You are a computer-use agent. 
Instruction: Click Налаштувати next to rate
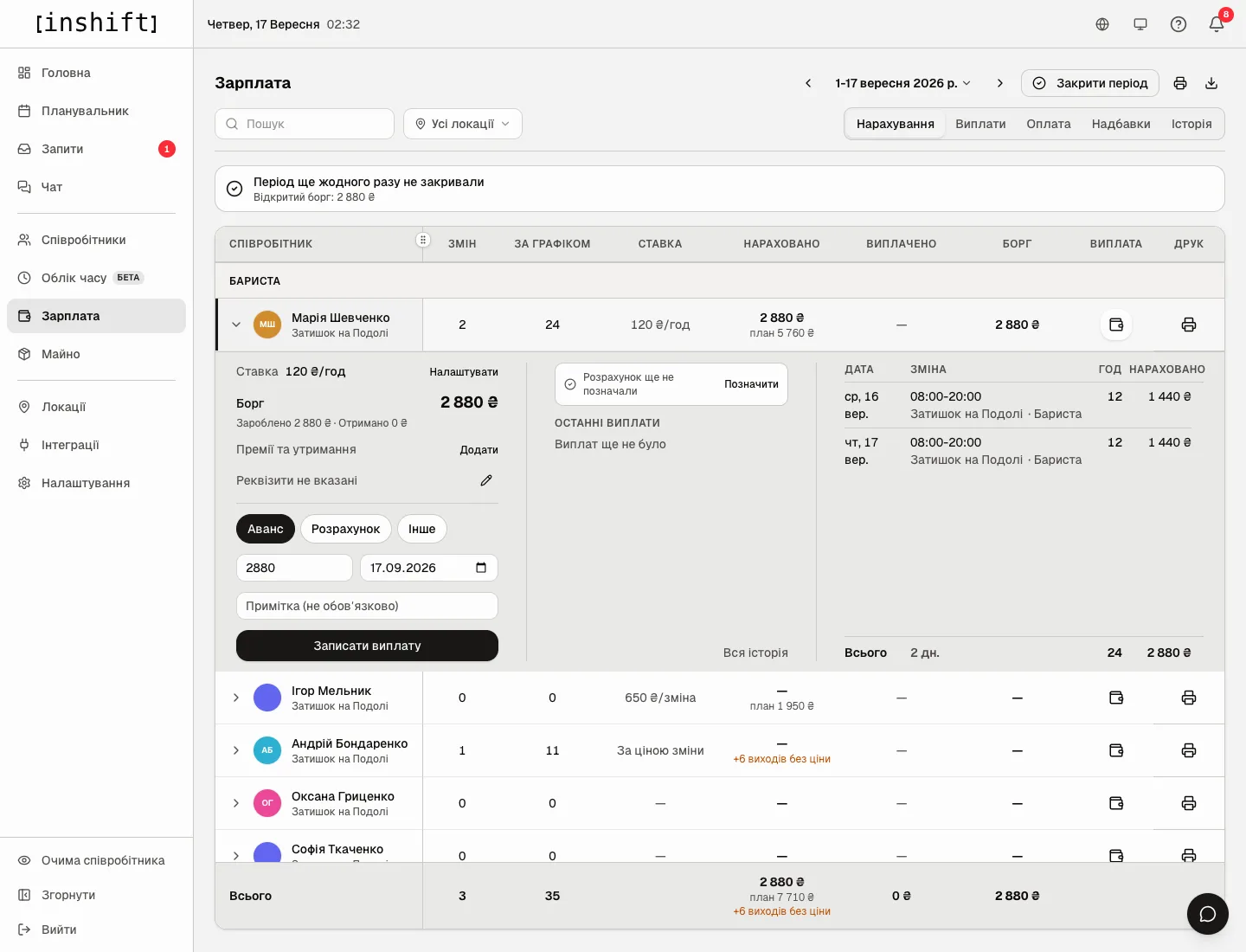pyautogui.click(x=464, y=372)
